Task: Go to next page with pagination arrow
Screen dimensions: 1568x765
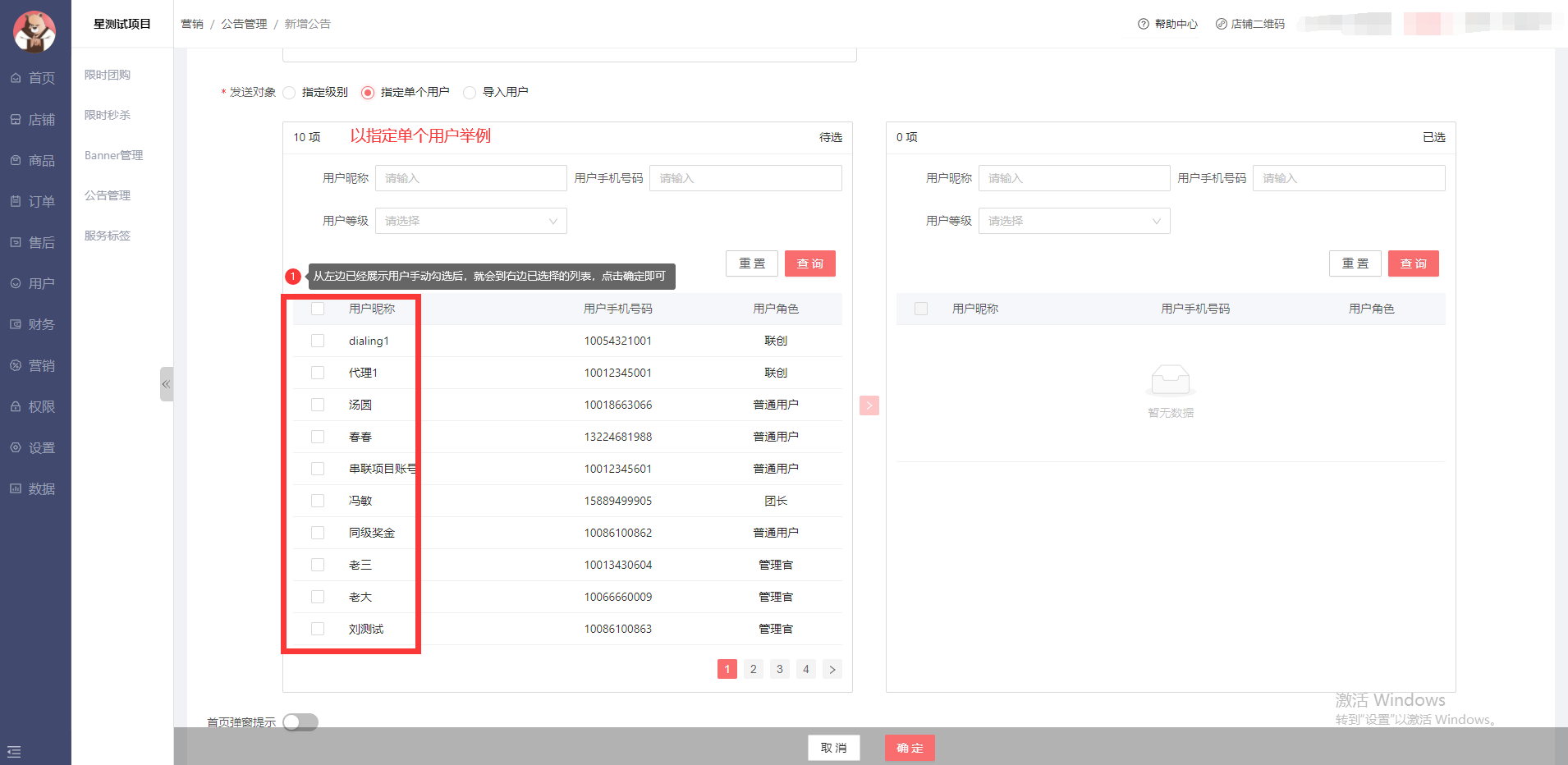Action: pos(832,669)
